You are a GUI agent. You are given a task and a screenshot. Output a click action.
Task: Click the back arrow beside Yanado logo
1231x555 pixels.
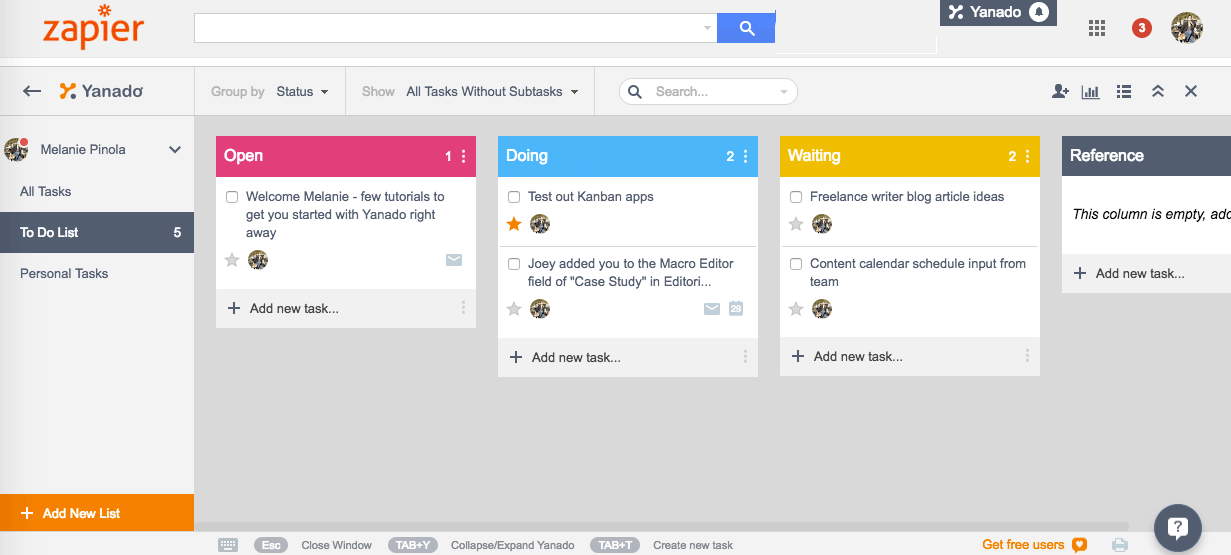click(x=32, y=91)
